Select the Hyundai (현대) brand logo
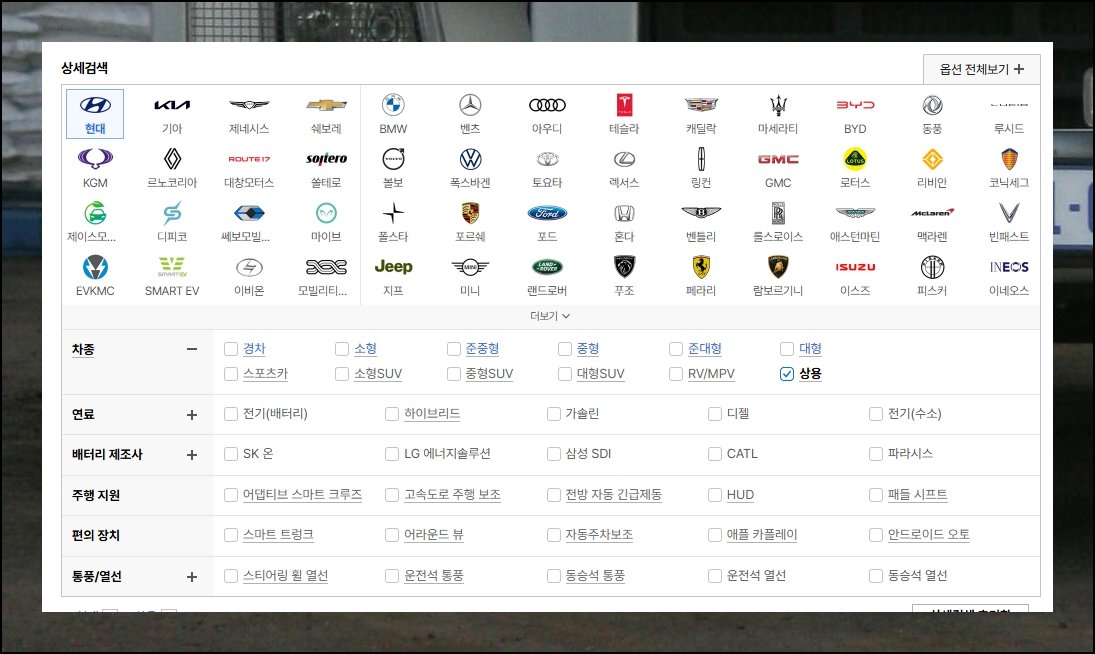This screenshot has width=1095, height=654. (x=95, y=105)
